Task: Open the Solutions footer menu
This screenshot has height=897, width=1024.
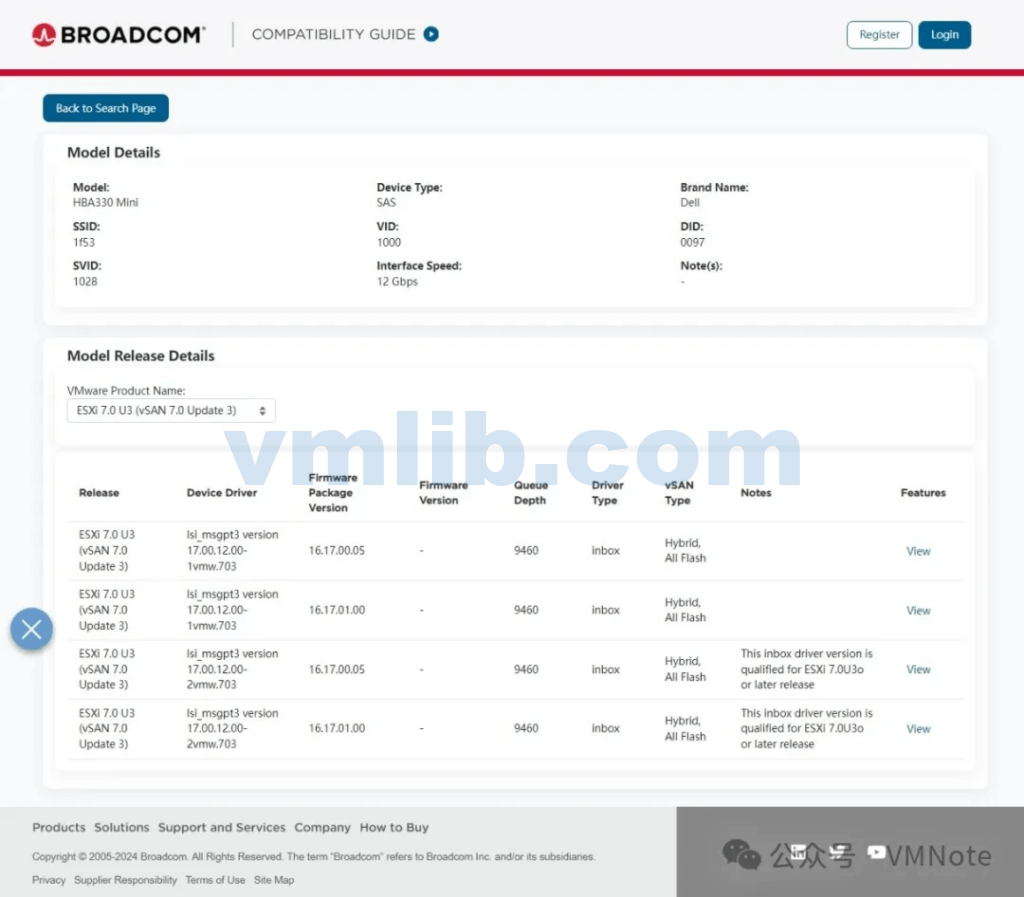Action: click(122, 828)
